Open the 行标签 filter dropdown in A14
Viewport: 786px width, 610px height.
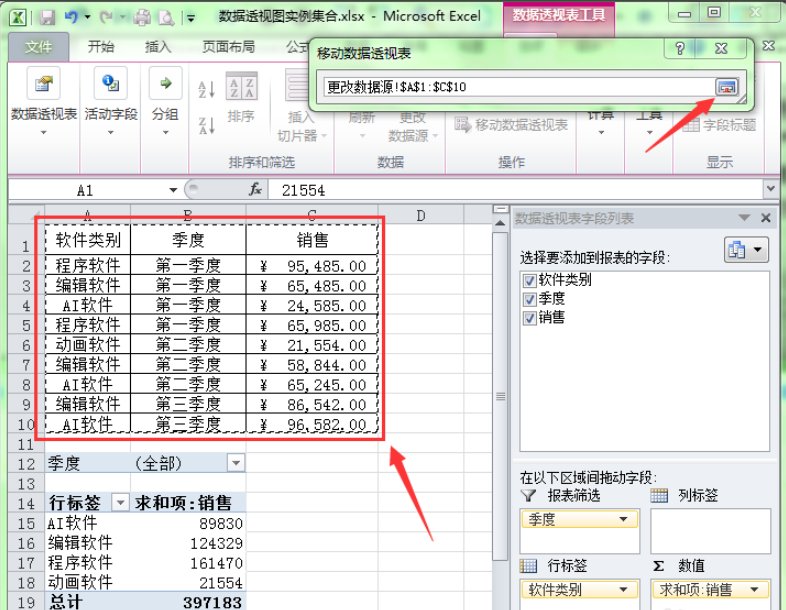tap(120, 502)
